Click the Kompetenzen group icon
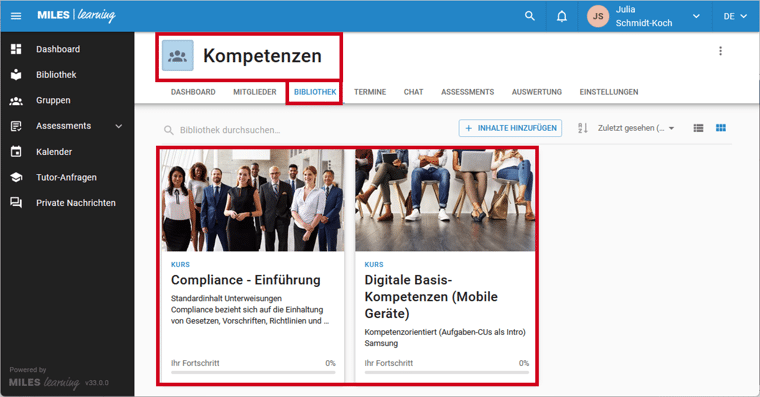 tap(177, 56)
